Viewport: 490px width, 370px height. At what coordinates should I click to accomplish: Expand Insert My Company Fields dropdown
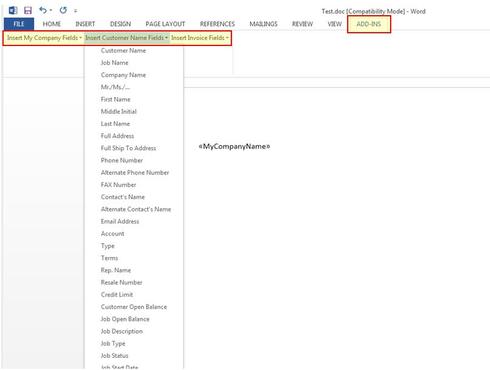pyautogui.click(x=44, y=38)
